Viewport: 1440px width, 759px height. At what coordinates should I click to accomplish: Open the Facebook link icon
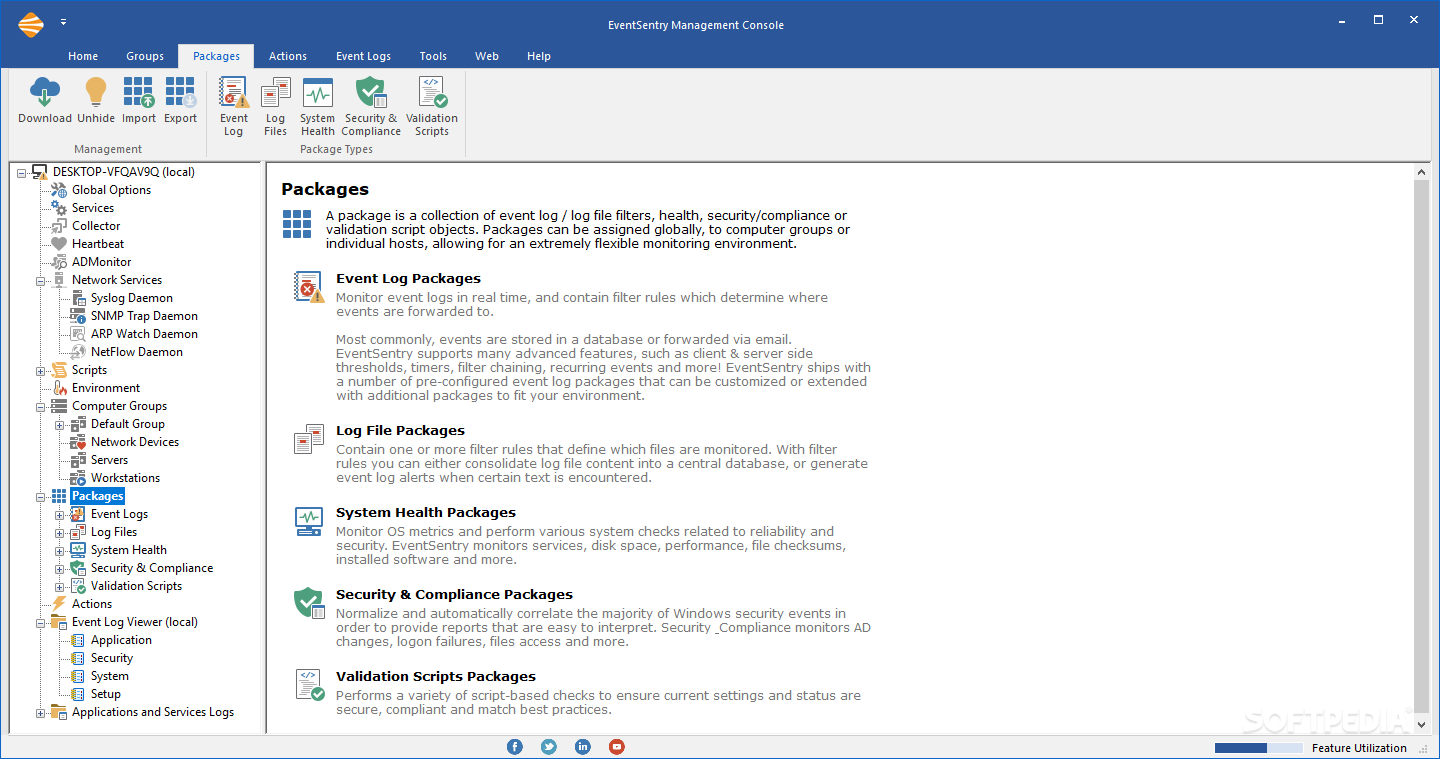click(515, 747)
